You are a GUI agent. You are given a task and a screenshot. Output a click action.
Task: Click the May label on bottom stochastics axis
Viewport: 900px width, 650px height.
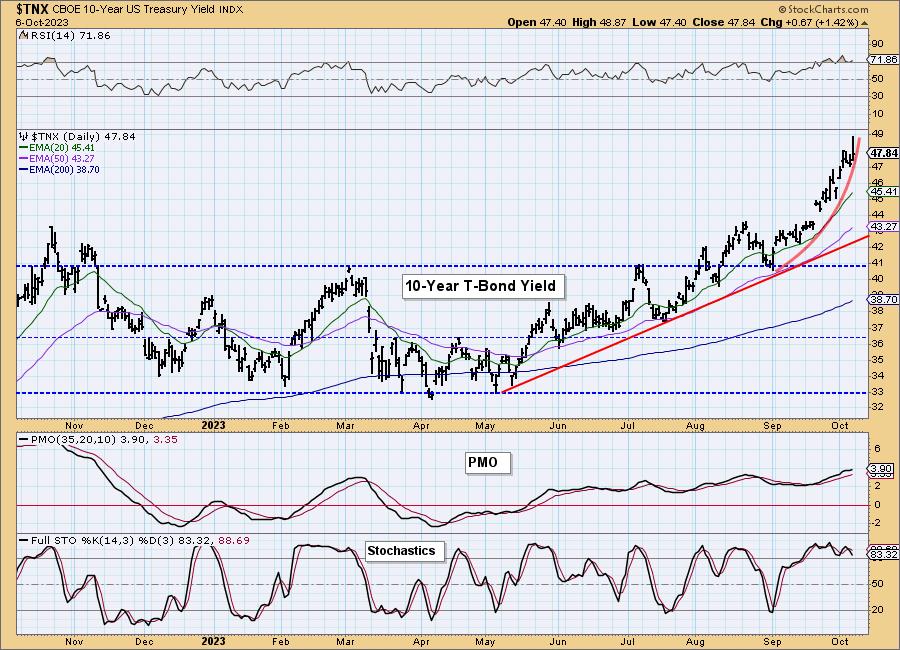point(486,641)
